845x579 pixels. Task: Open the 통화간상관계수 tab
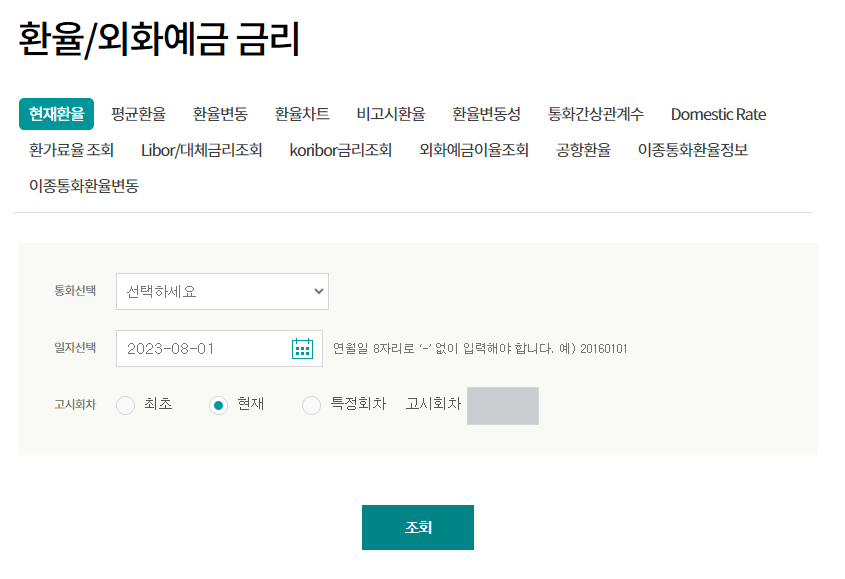[596, 114]
